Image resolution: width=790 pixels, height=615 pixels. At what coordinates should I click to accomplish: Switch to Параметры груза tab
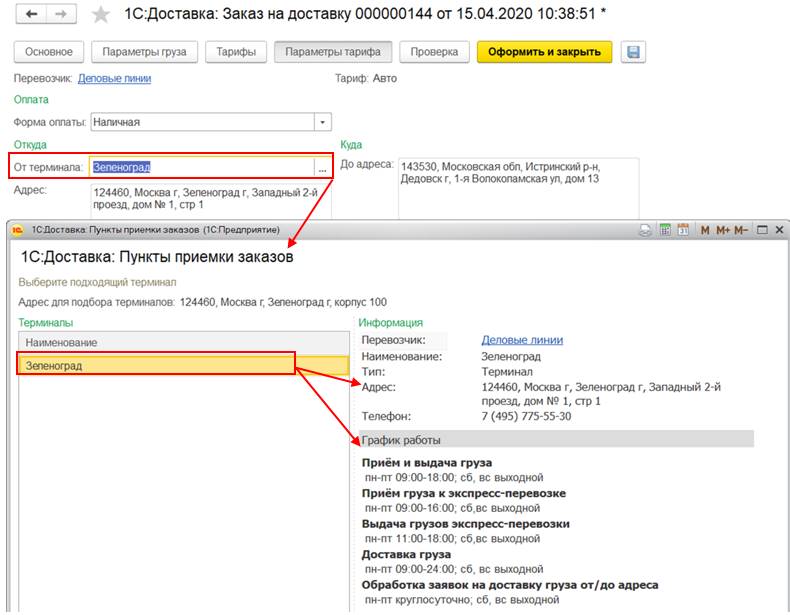(145, 52)
